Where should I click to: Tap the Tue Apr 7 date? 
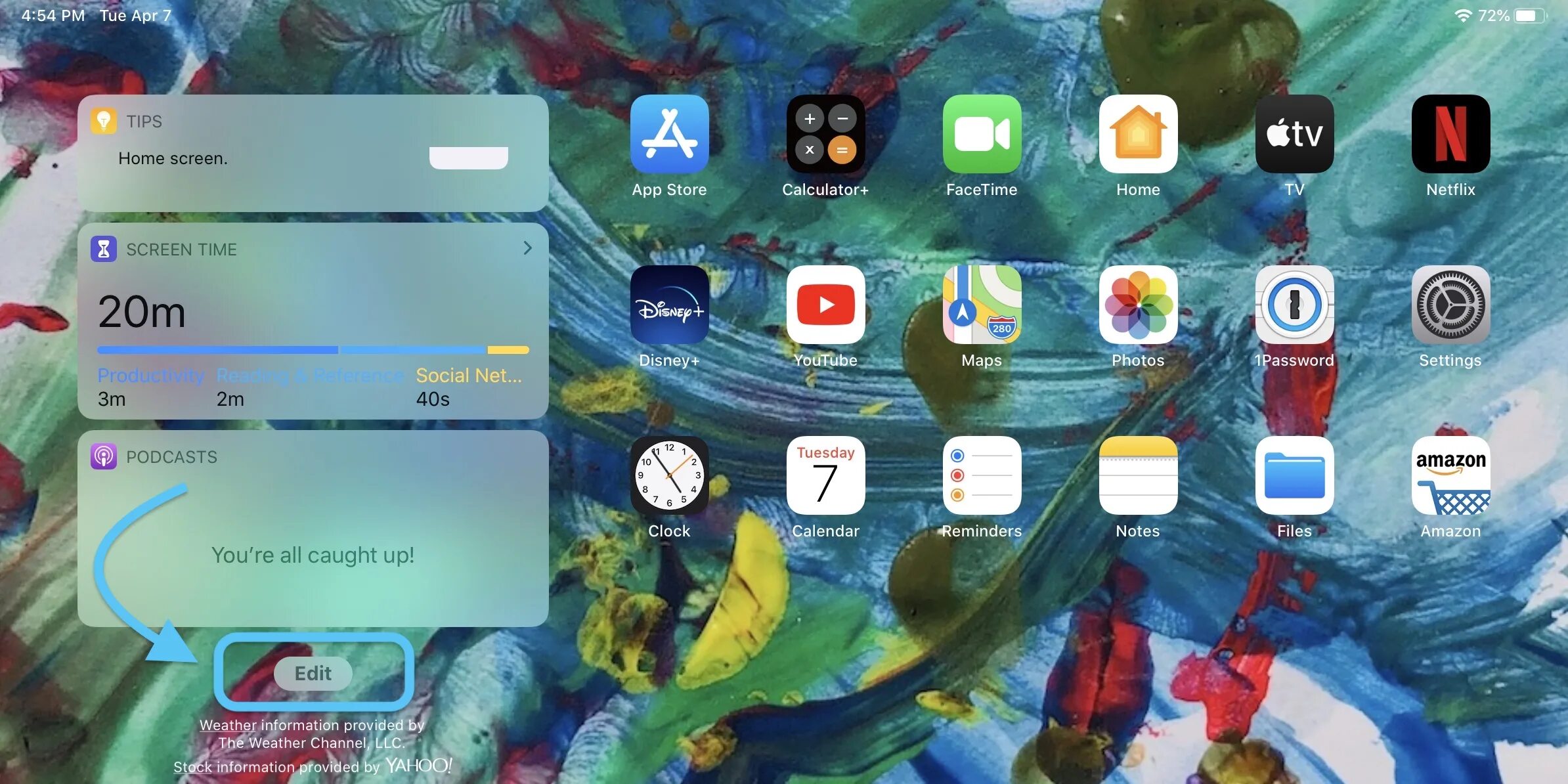point(135,15)
